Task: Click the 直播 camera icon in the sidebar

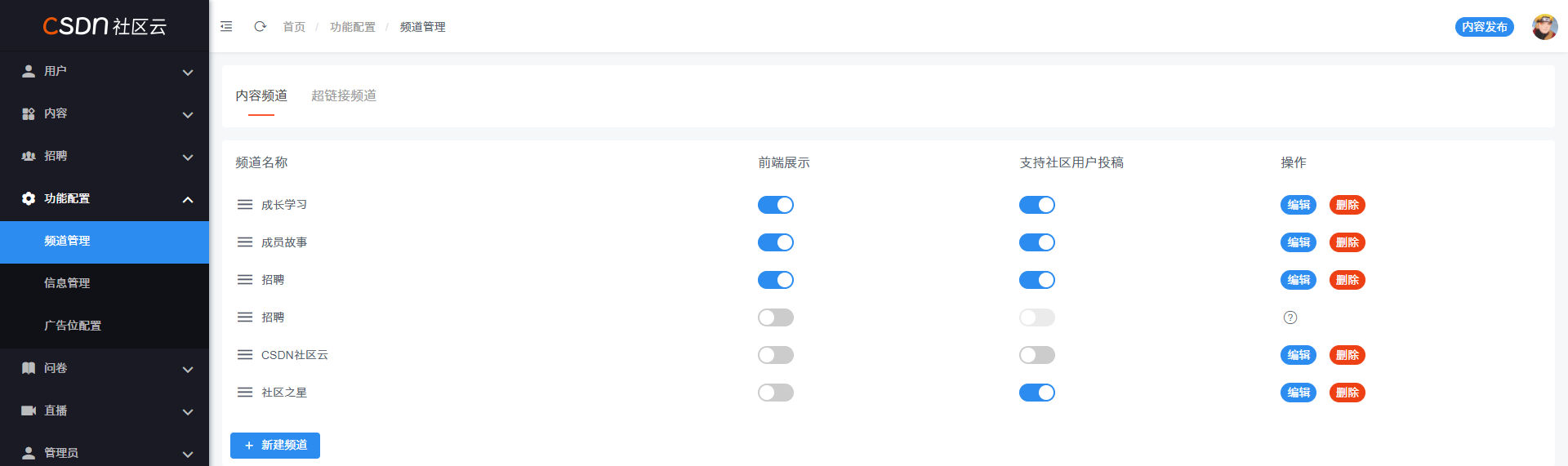Action: pos(29,411)
